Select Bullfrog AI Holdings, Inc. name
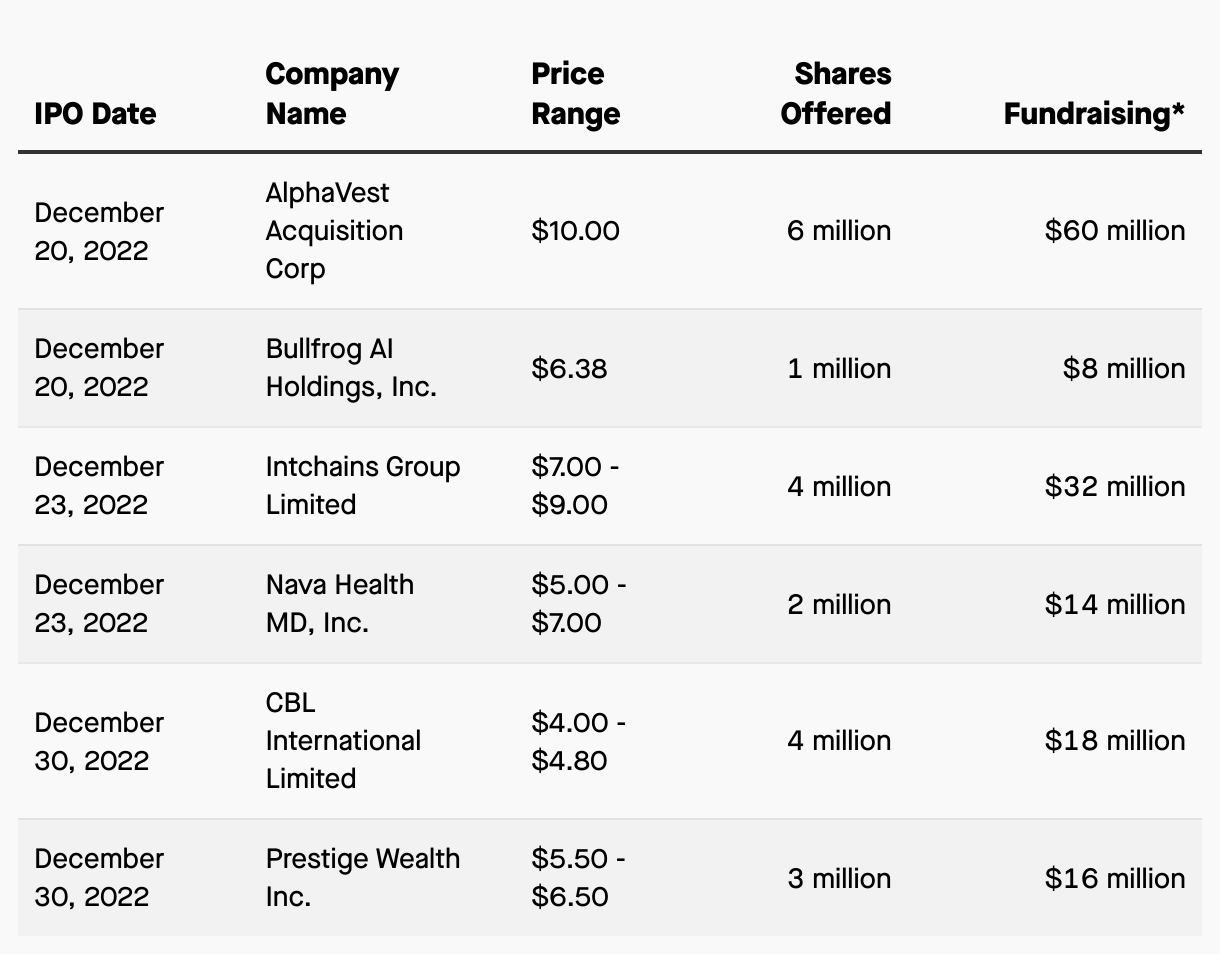This screenshot has height=954, width=1220. point(351,368)
